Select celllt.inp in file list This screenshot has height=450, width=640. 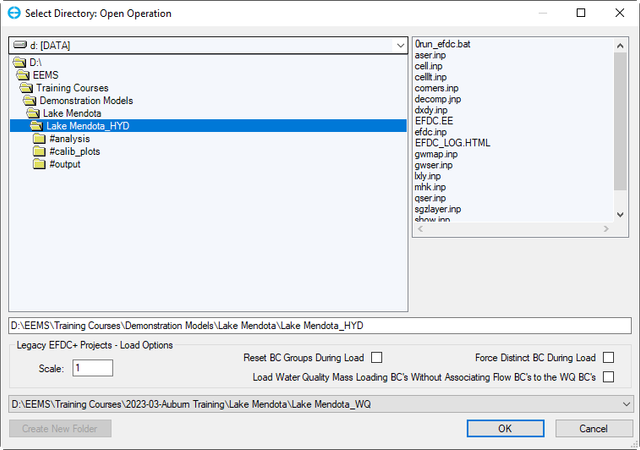pos(431,77)
